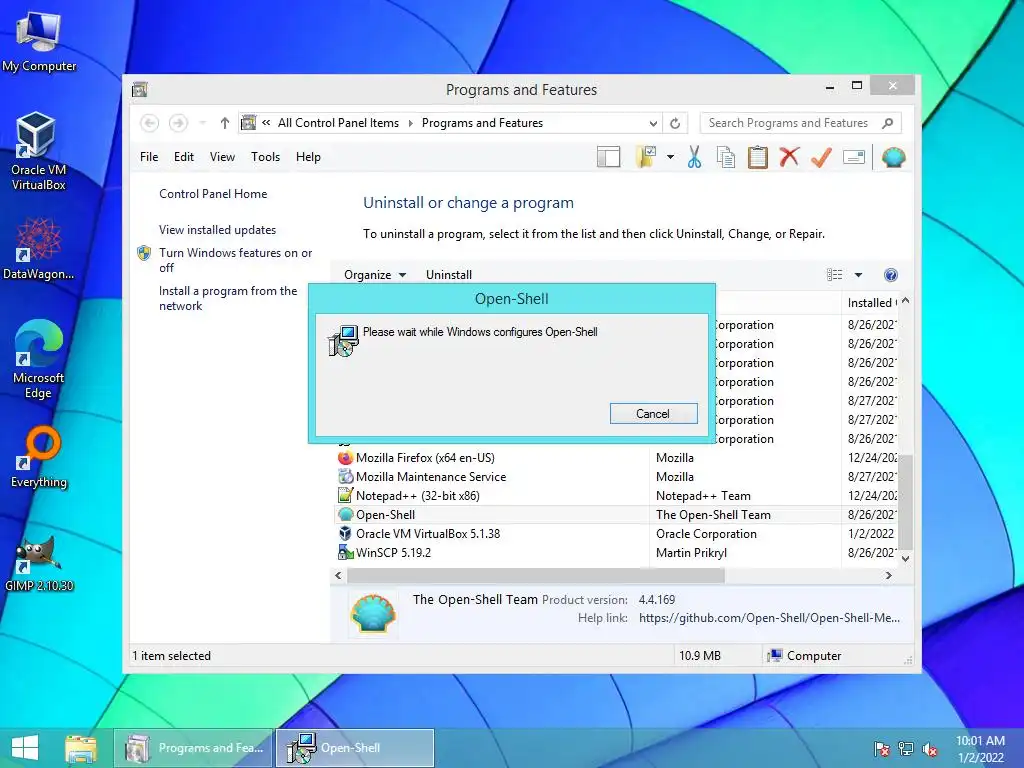Click All Control Panel Items breadcrumb
This screenshot has height=768, width=1024.
coord(338,123)
